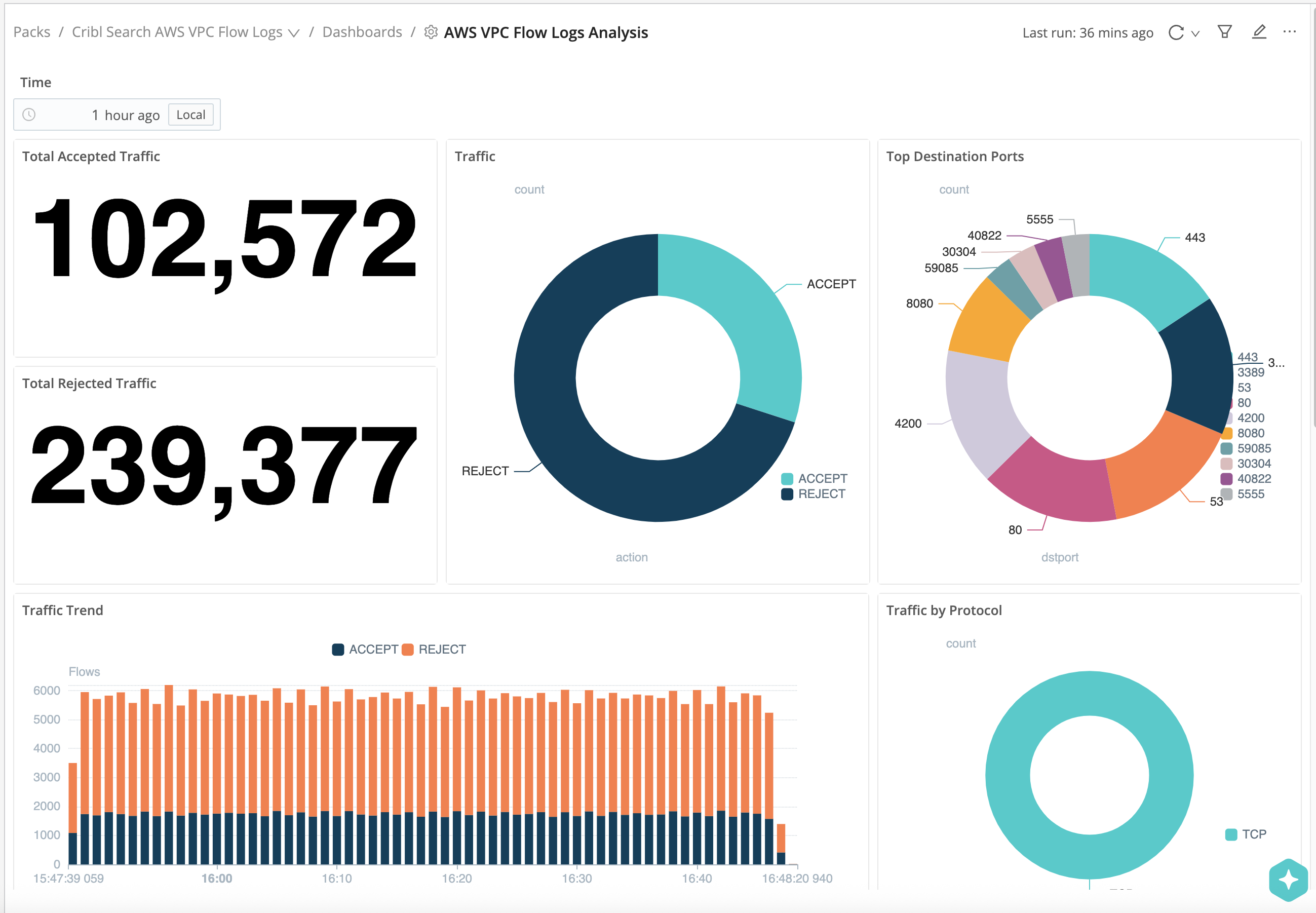Toggle TCP legend in Traffic by Protocol
Viewport: 1316px width, 913px height.
coord(1246,834)
